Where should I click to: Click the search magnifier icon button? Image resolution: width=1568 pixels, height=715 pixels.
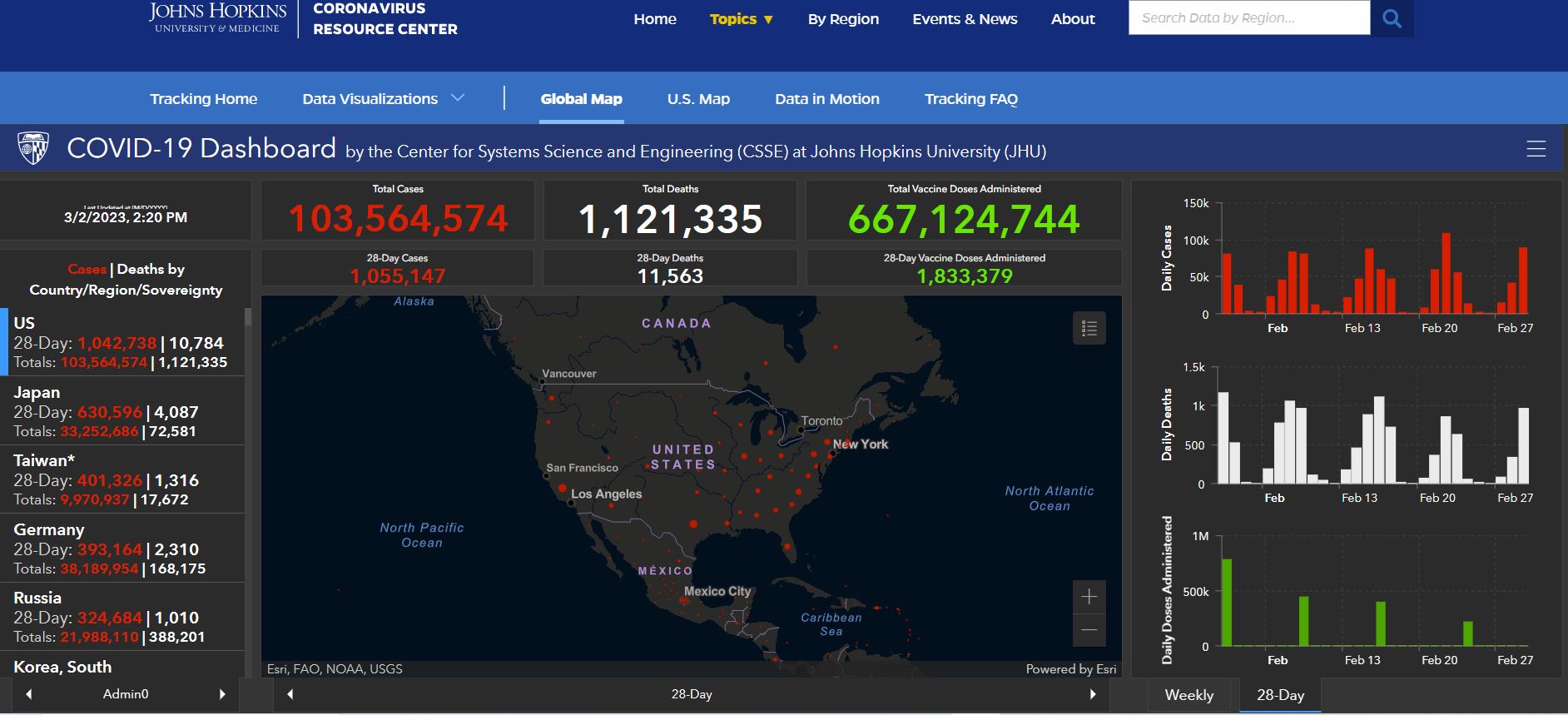click(x=1392, y=18)
